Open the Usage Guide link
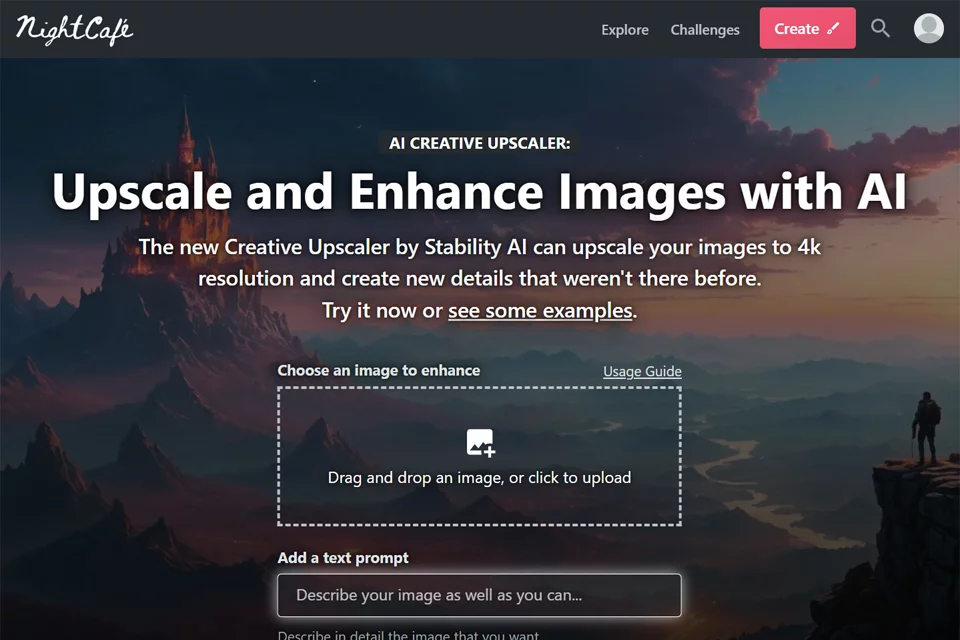 (642, 371)
